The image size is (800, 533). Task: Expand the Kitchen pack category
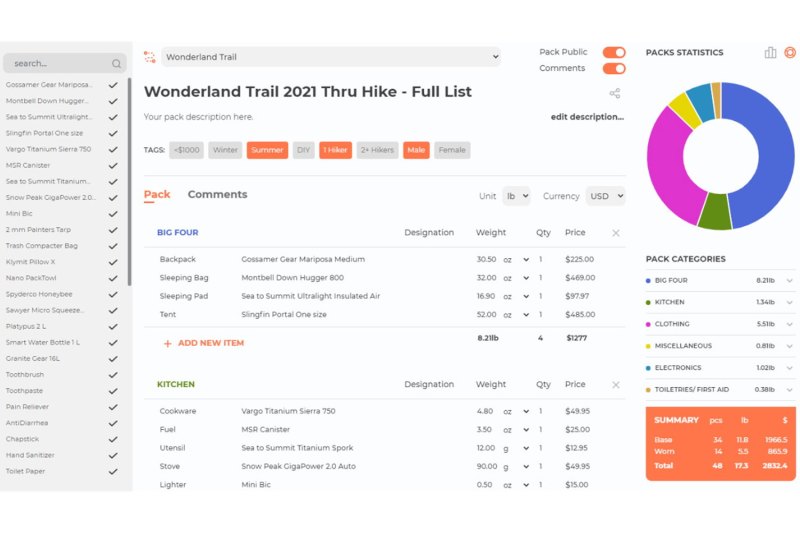click(789, 302)
